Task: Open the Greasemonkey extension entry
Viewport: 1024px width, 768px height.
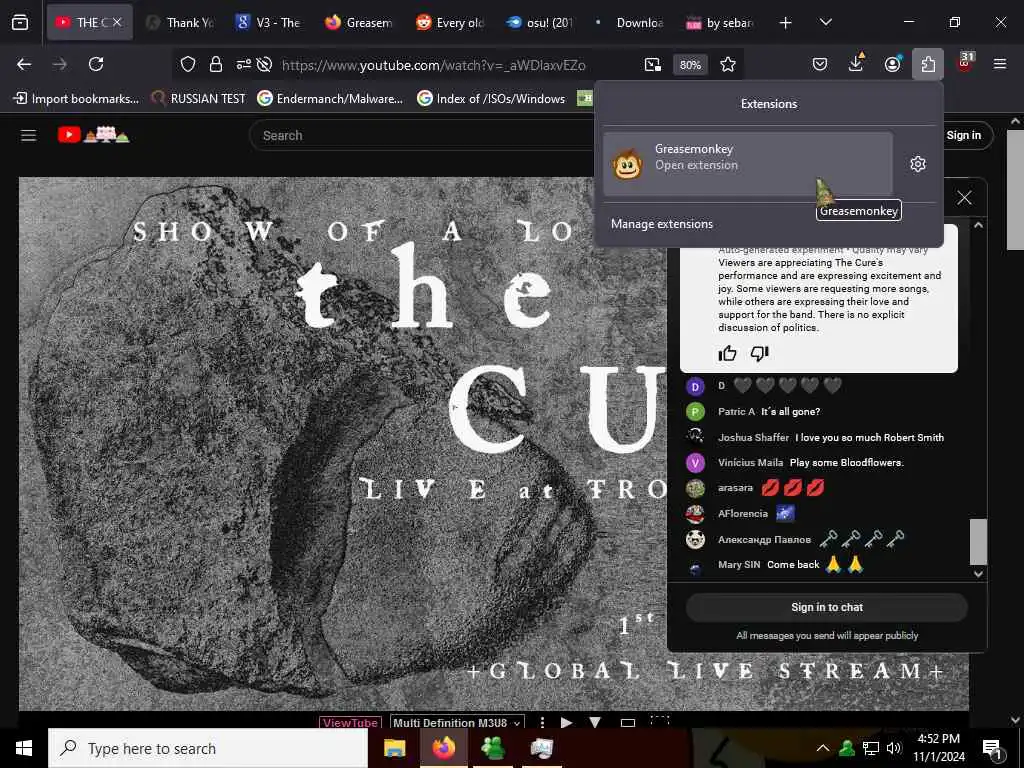Action: point(748,163)
